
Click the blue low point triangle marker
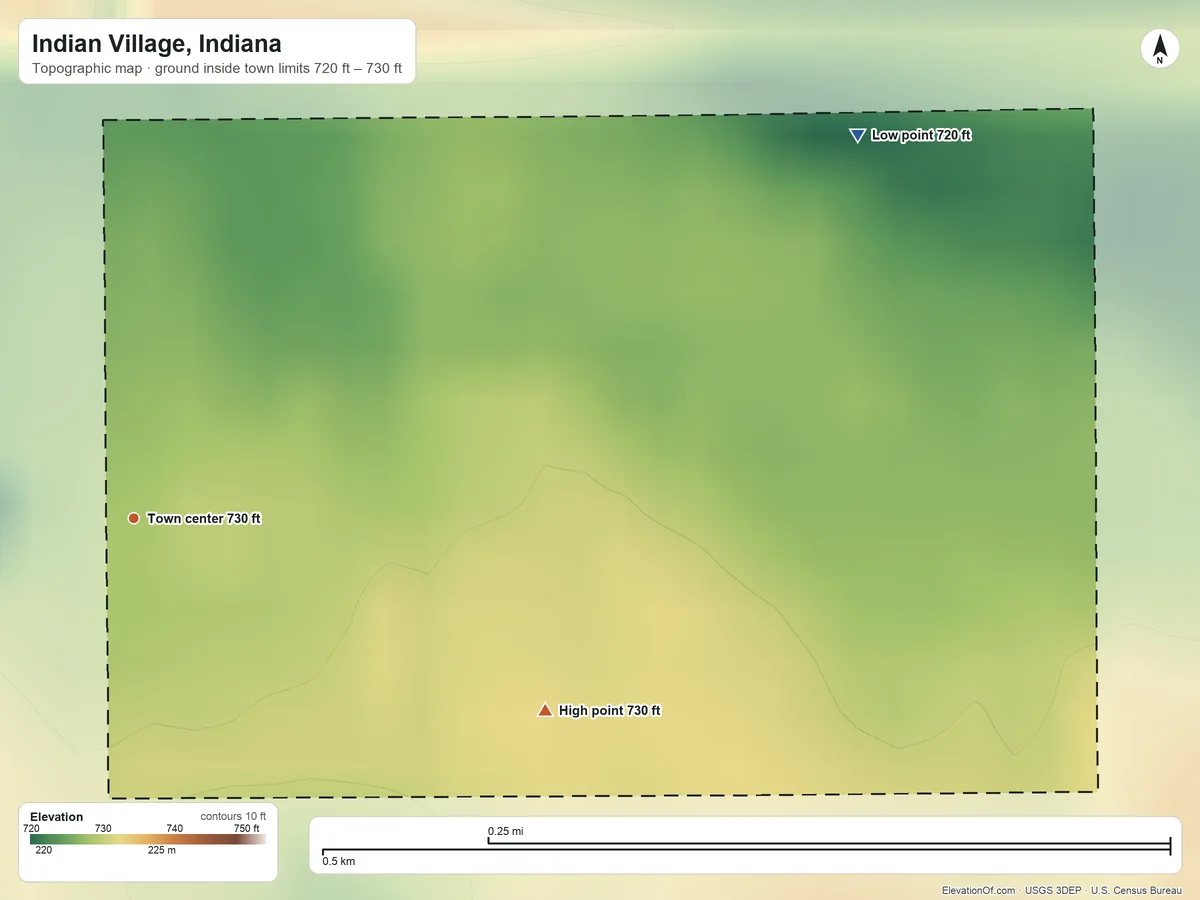pyautogui.click(x=857, y=136)
